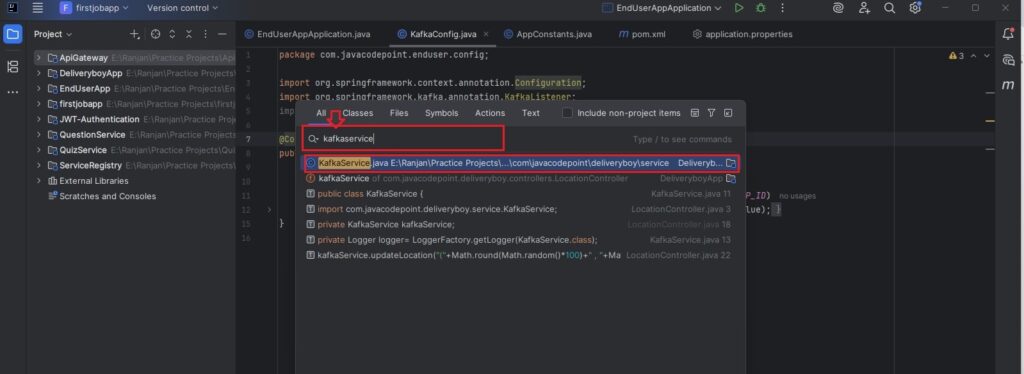Open the EndUserAppApplication.java editor tab
The image size is (1024, 374).
click(x=307, y=34)
